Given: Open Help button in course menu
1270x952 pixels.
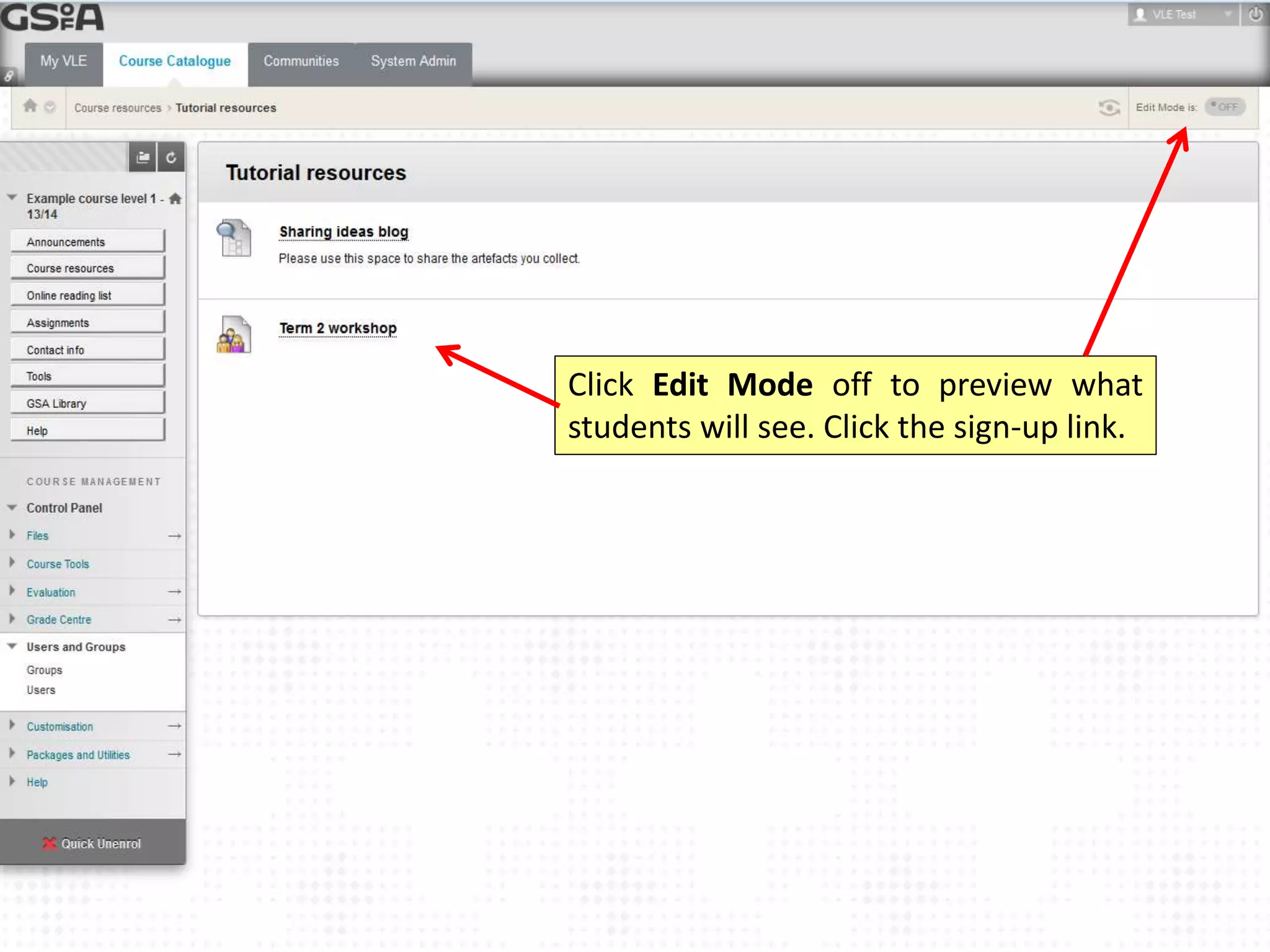Looking at the screenshot, I should (x=87, y=431).
